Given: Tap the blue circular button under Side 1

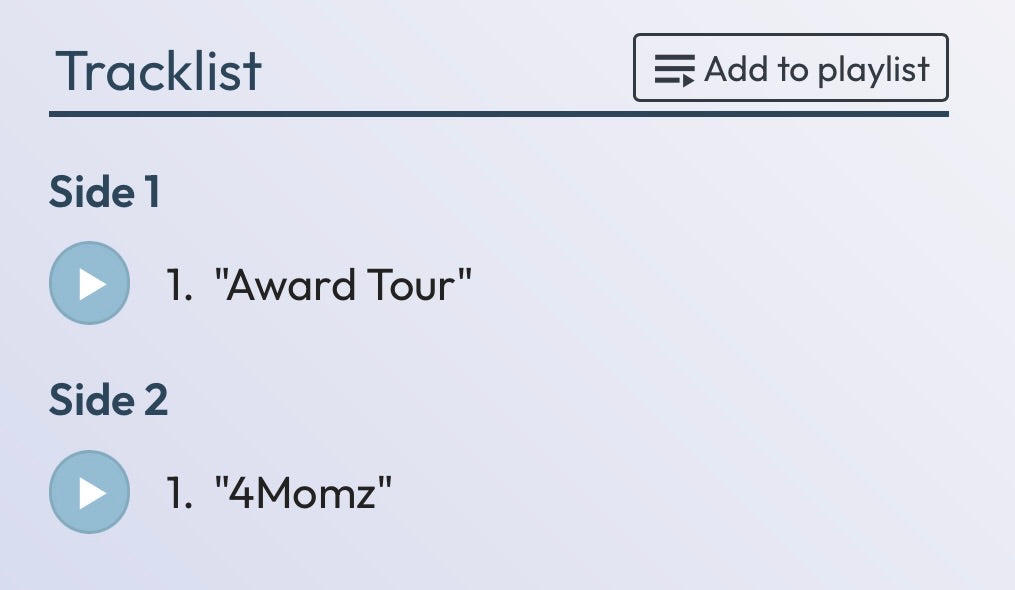Looking at the screenshot, I should point(89,283).
